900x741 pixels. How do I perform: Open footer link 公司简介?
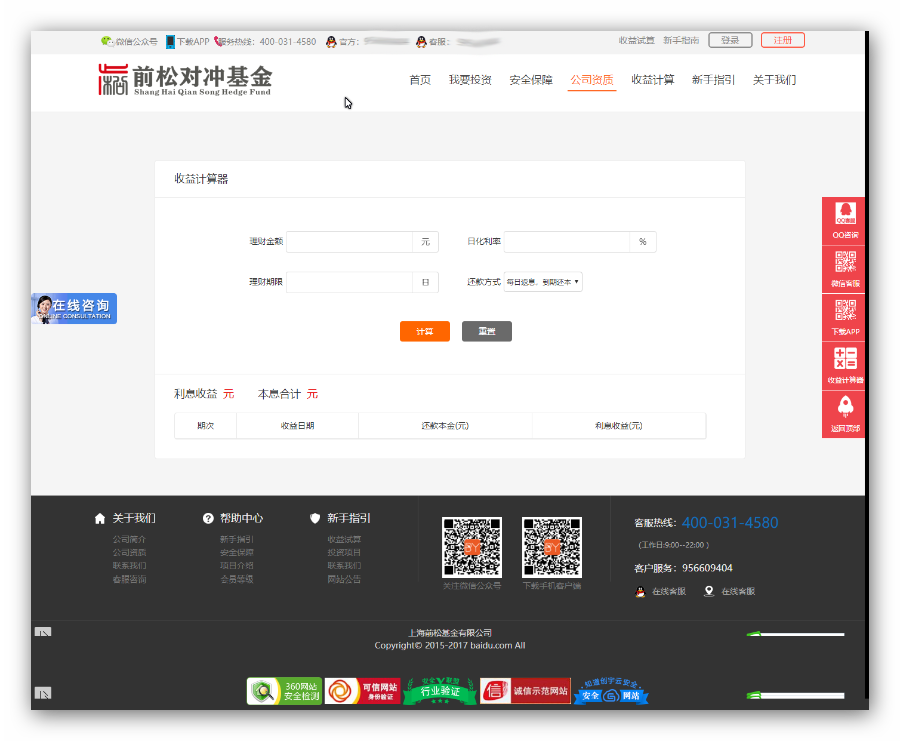pos(129,540)
